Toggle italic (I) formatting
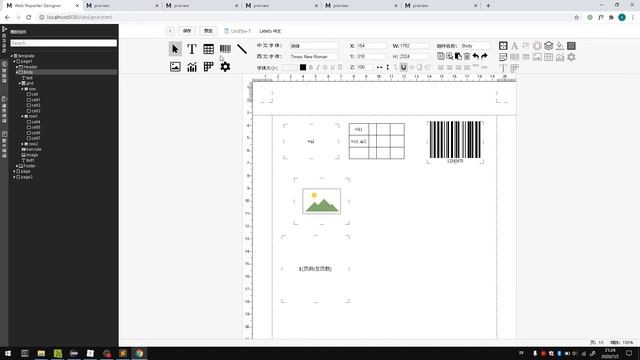 point(318,67)
